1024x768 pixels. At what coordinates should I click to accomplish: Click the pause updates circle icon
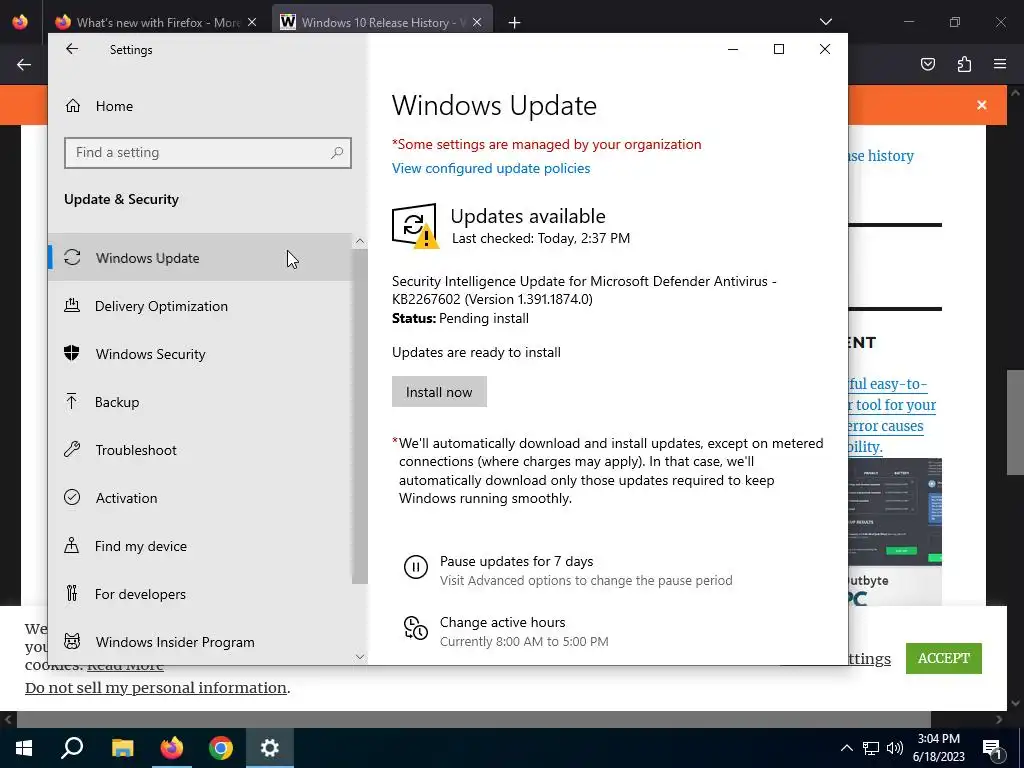pyautogui.click(x=415, y=567)
